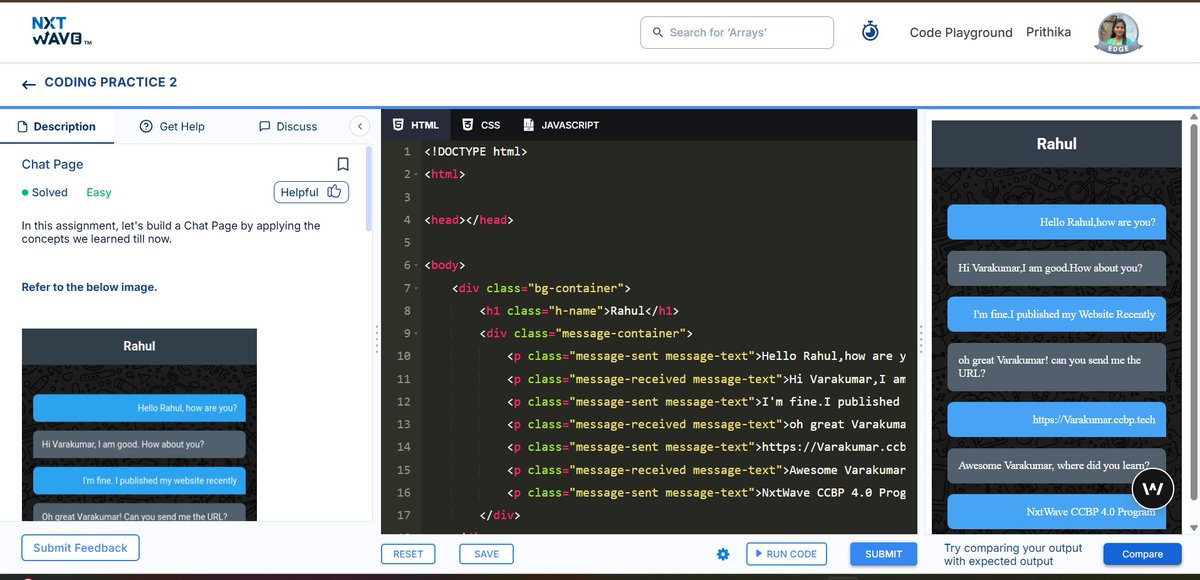Click the SUBMIT button
The width and height of the screenshot is (1200, 580).
(883, 554)
